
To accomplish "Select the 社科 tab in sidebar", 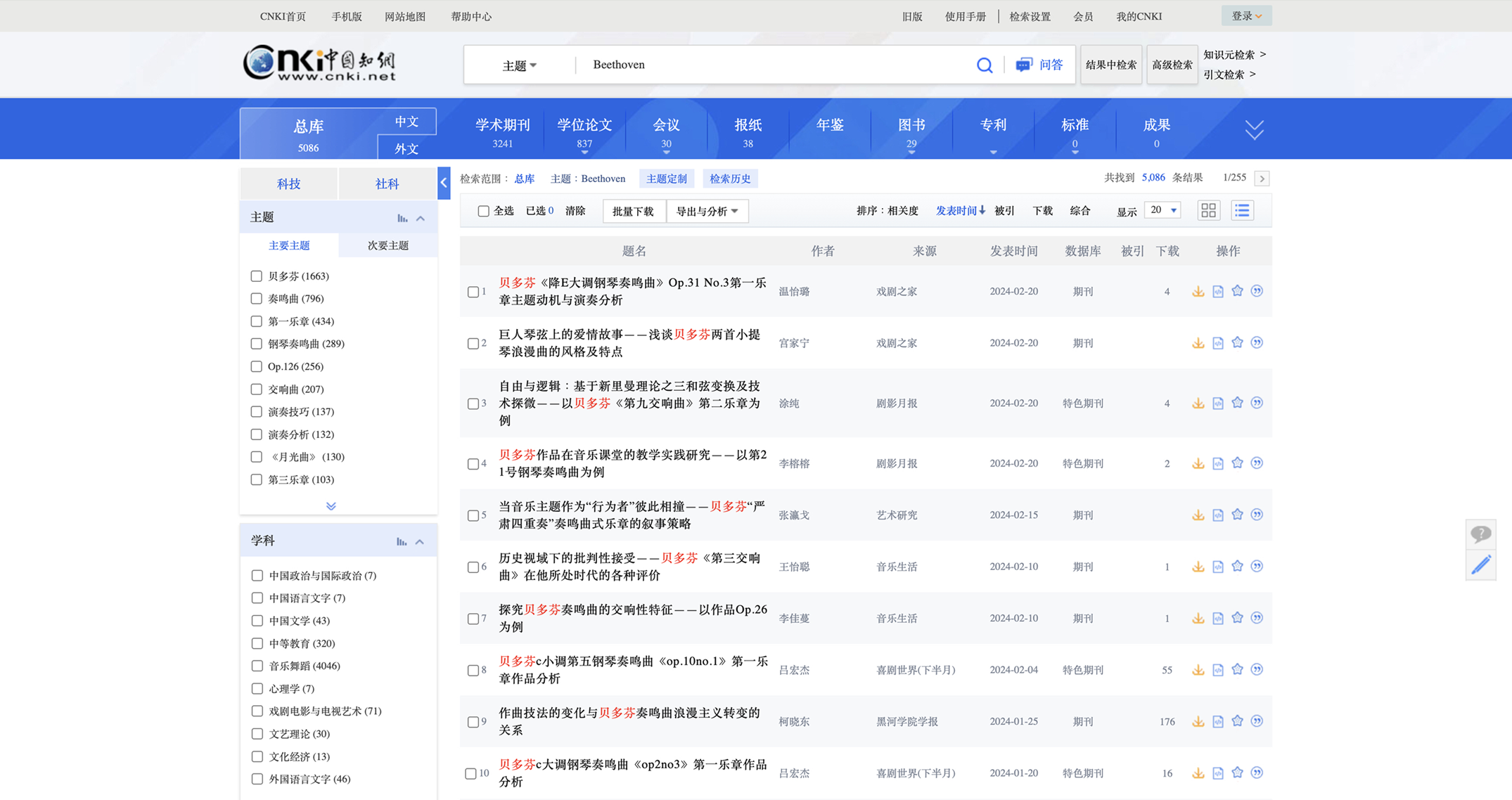I will pos(387,183).
